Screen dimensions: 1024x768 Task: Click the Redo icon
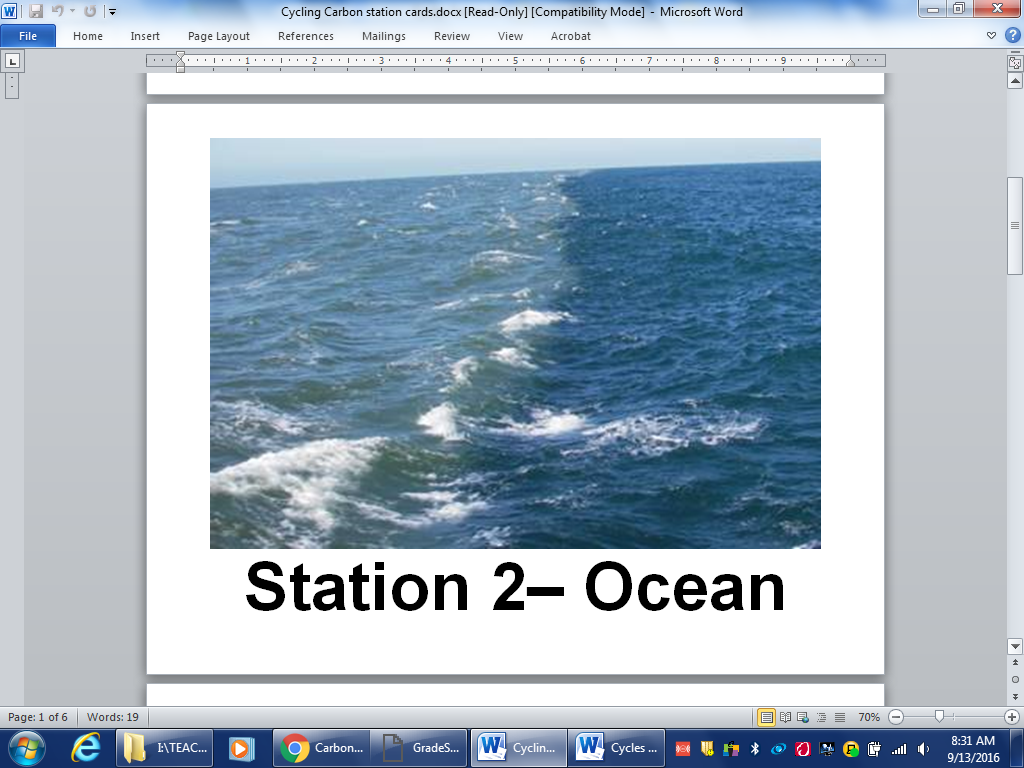pos(89,10)
